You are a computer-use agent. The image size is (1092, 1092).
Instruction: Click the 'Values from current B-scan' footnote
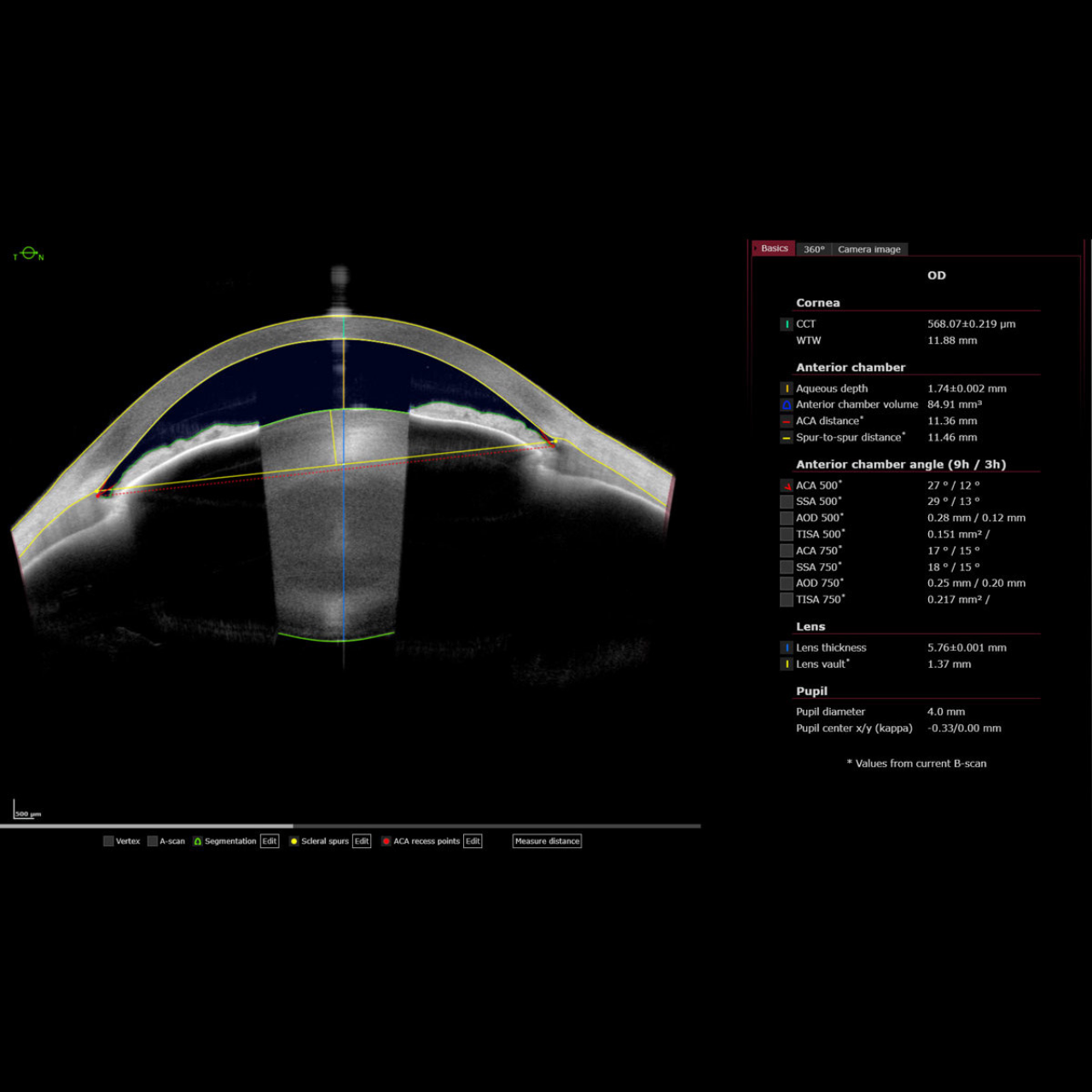916,764
